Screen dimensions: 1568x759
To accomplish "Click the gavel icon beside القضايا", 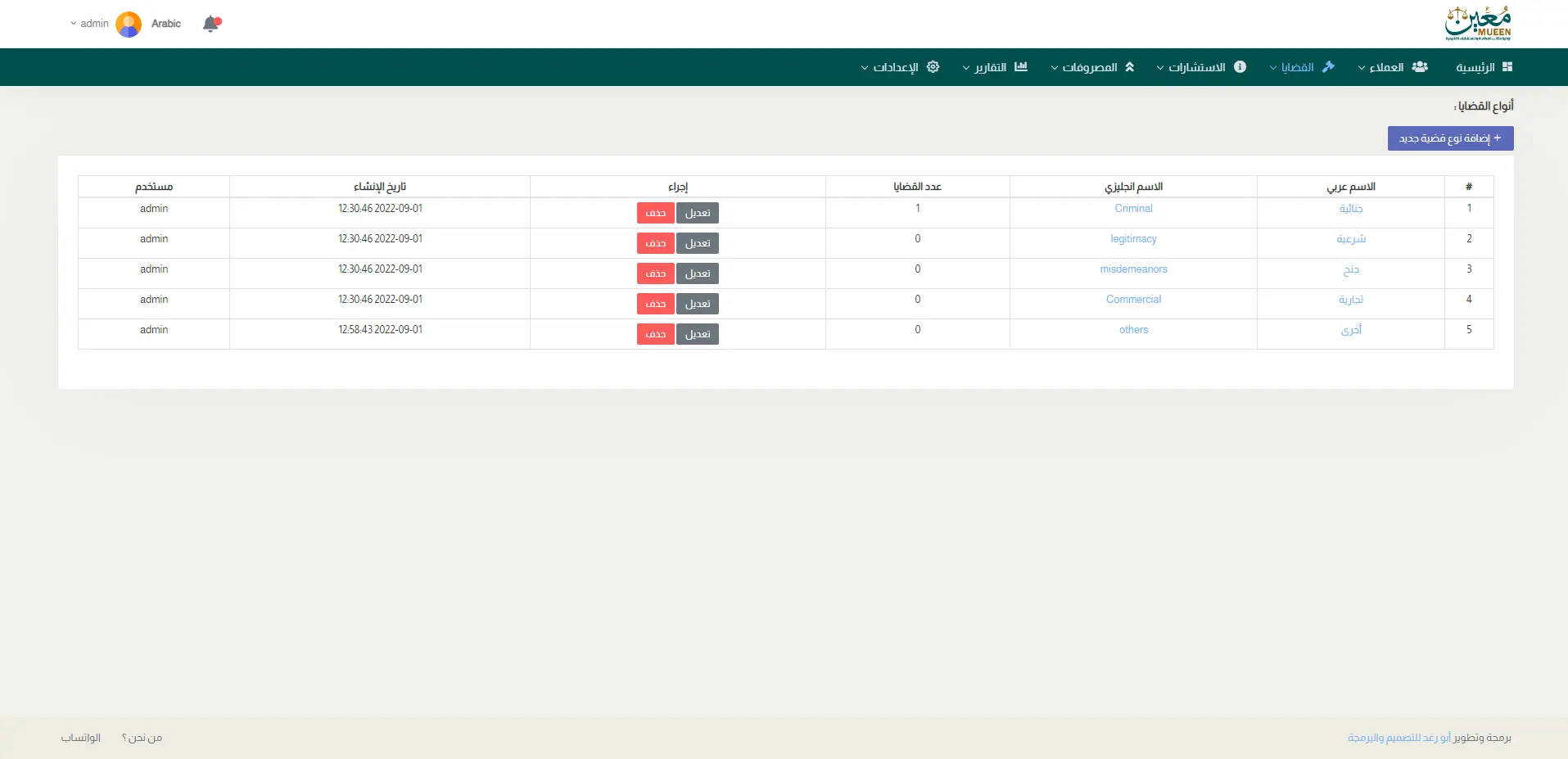I will coord(1328,67).
